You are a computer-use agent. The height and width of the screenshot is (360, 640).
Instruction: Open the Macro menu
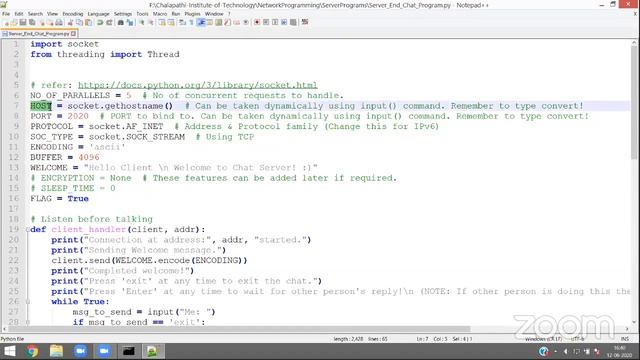coord(160,14)
